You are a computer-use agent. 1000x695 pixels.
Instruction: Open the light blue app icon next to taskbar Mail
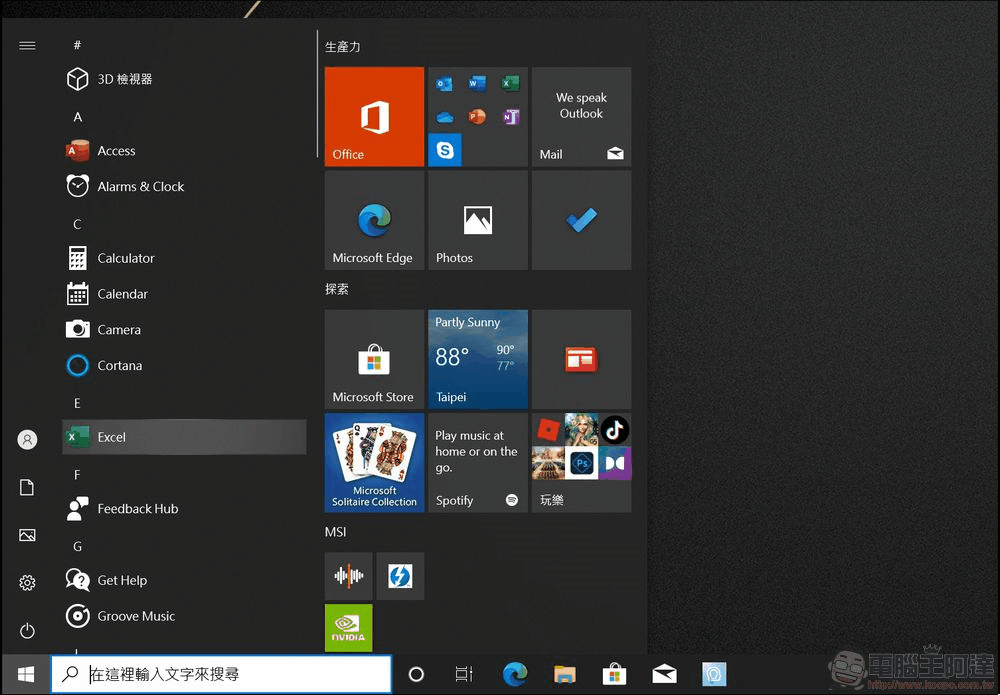pyautogui.click(x=714, y=674)
